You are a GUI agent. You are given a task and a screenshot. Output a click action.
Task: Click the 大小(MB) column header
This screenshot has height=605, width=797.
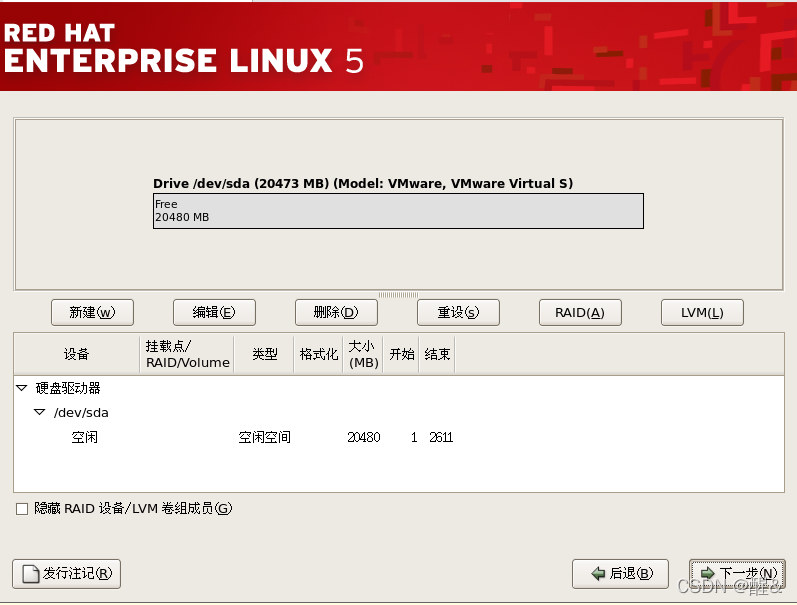(x=363, y=354)
